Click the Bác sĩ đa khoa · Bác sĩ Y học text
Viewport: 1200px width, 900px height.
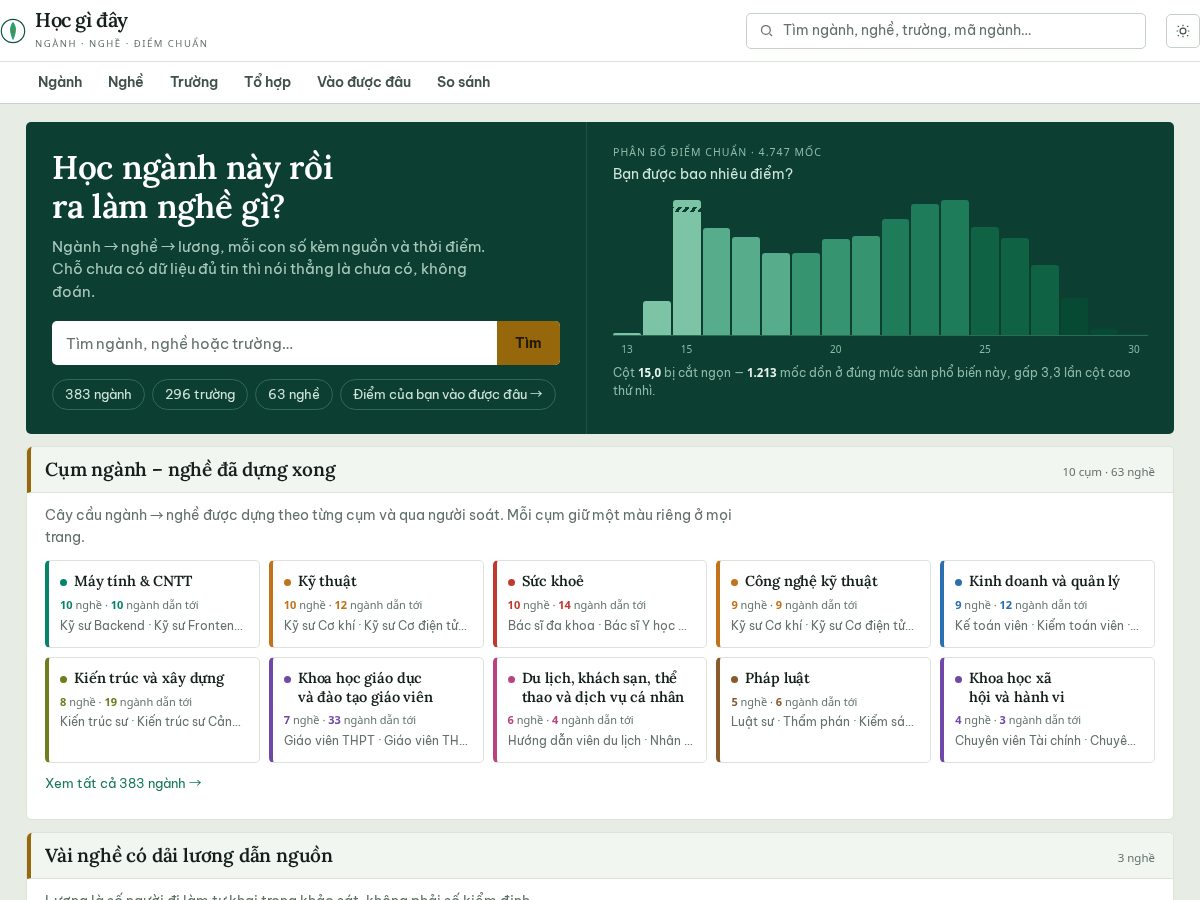tap(598, 626)
